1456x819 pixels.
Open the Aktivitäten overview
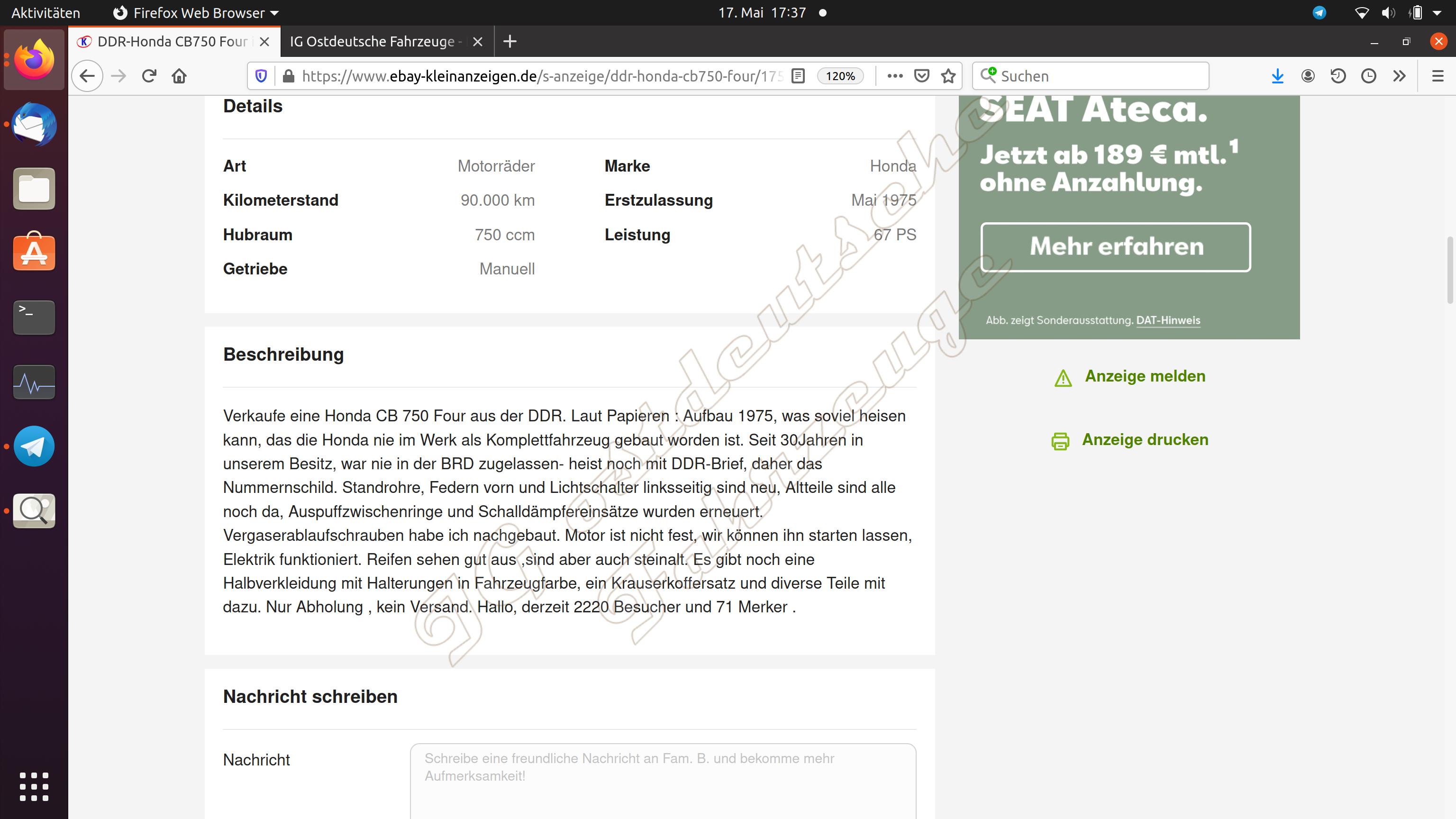click(45, 12)
